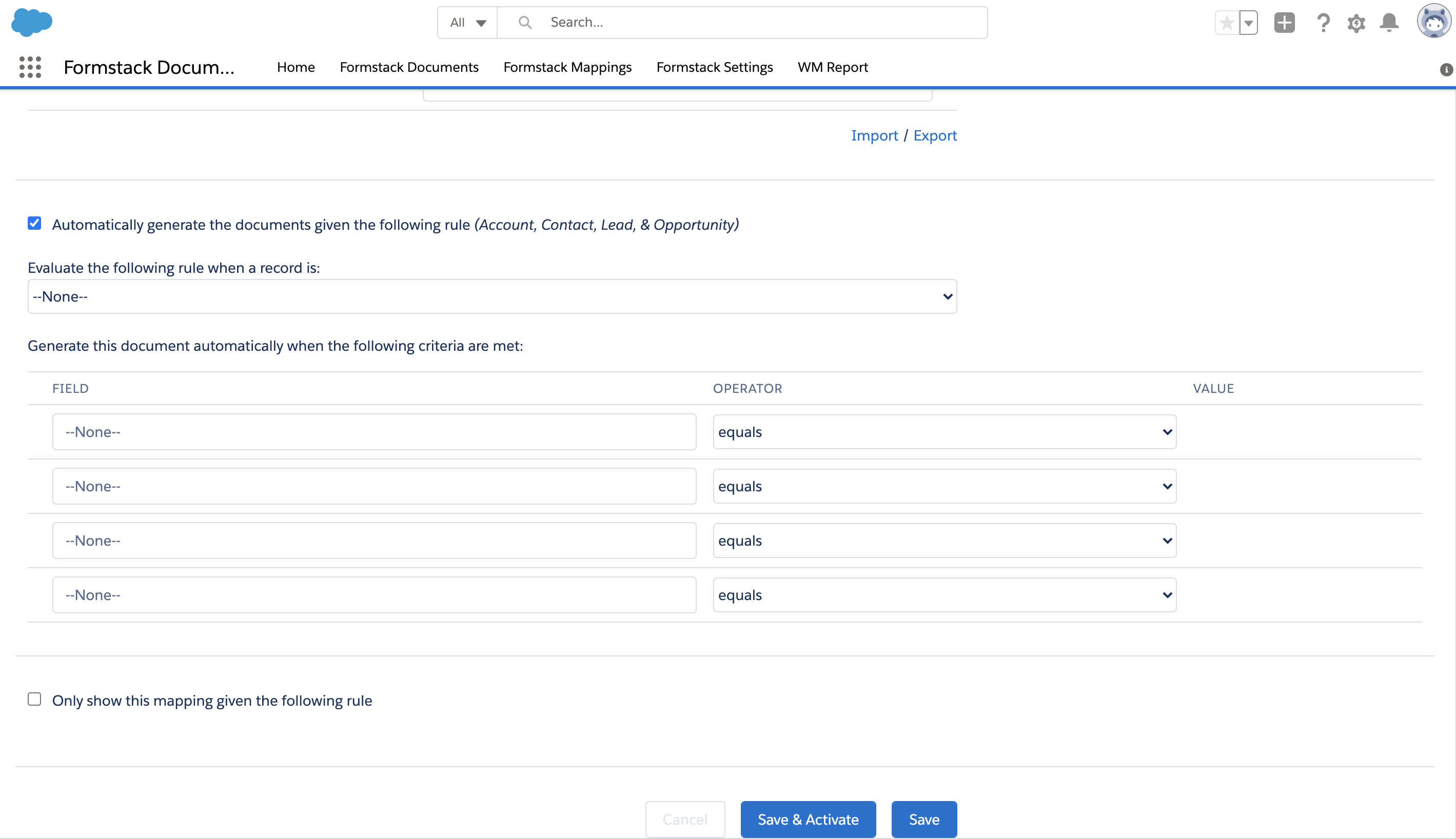This screenshot has width=1456, height=839.
Task: Open the Evaluate rule record dropdown
Action: 491,297
